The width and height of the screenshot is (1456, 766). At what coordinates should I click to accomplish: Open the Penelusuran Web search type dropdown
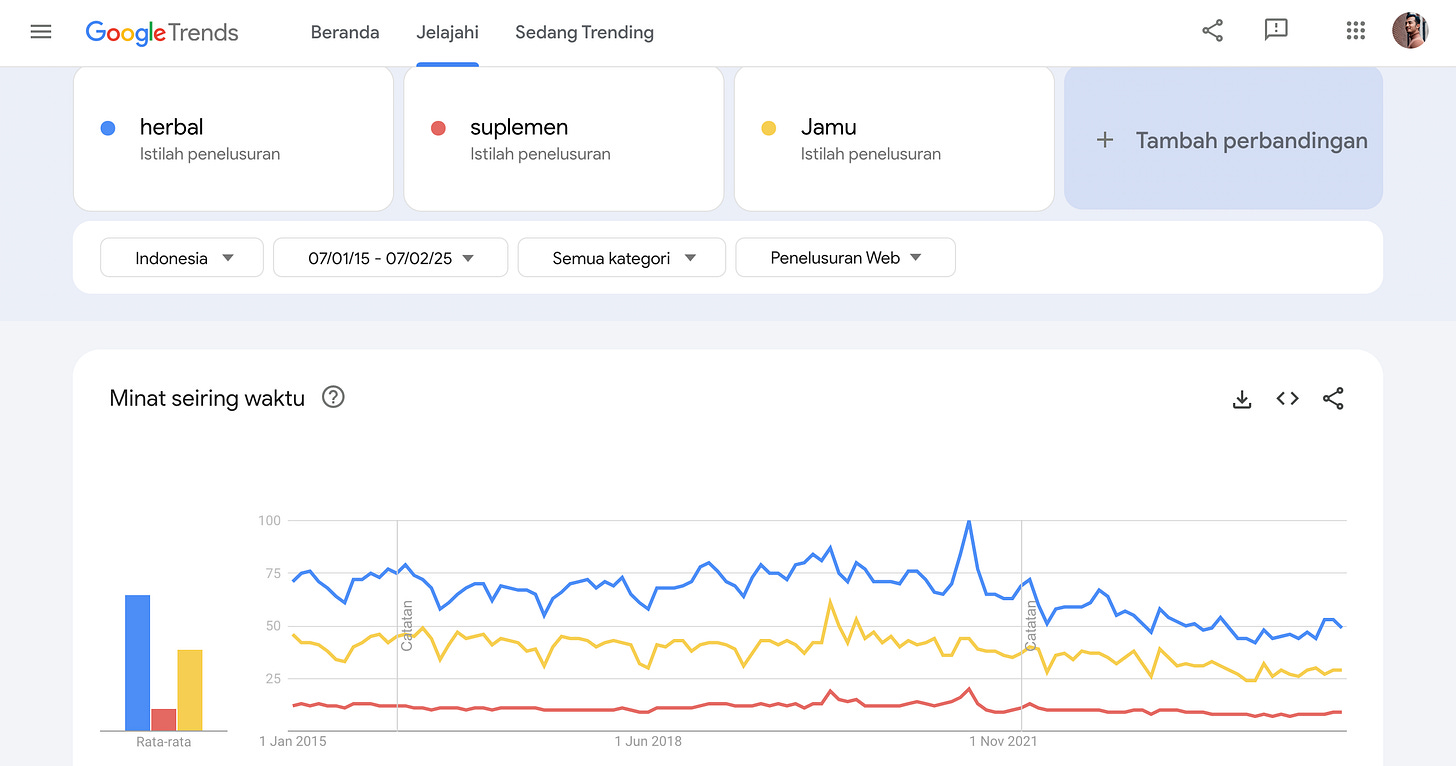click(x=846, y=258)
